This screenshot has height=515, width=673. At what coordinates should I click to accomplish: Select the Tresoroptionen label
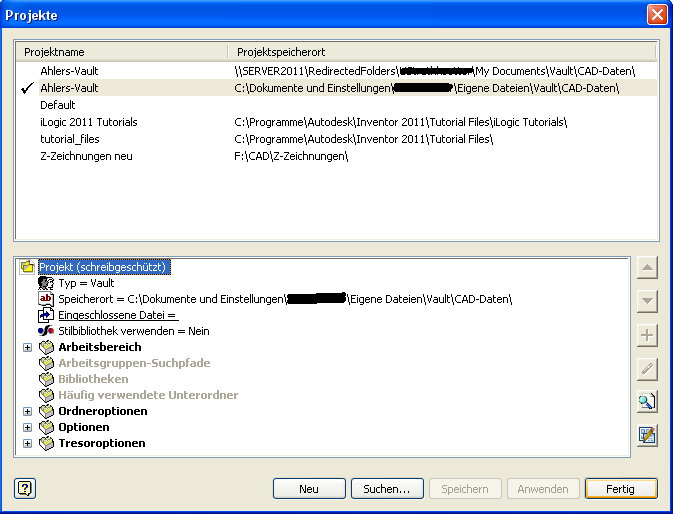click(x=102, y=443)
